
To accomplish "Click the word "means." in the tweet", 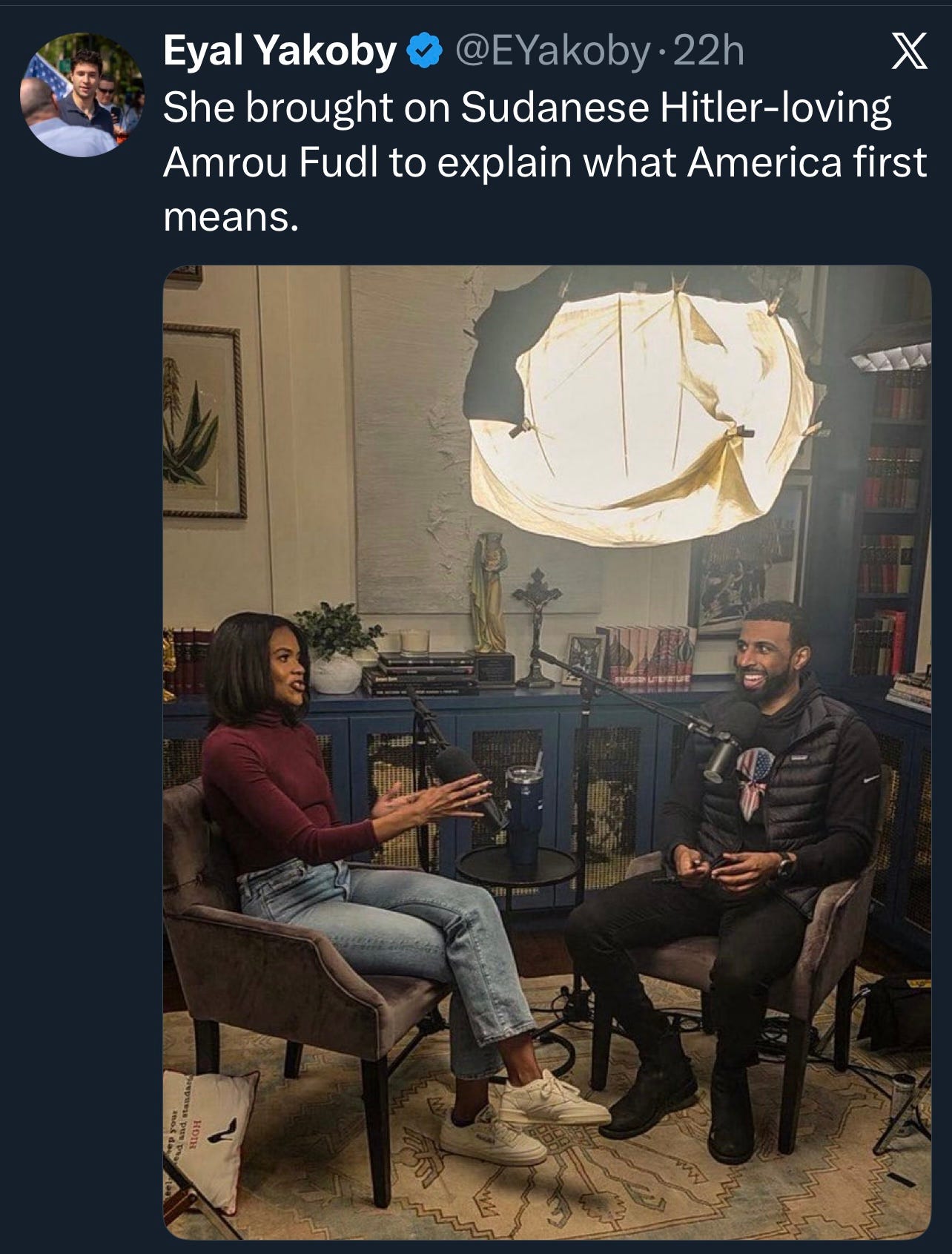I will pyautogui.click(x=231, y=217).
